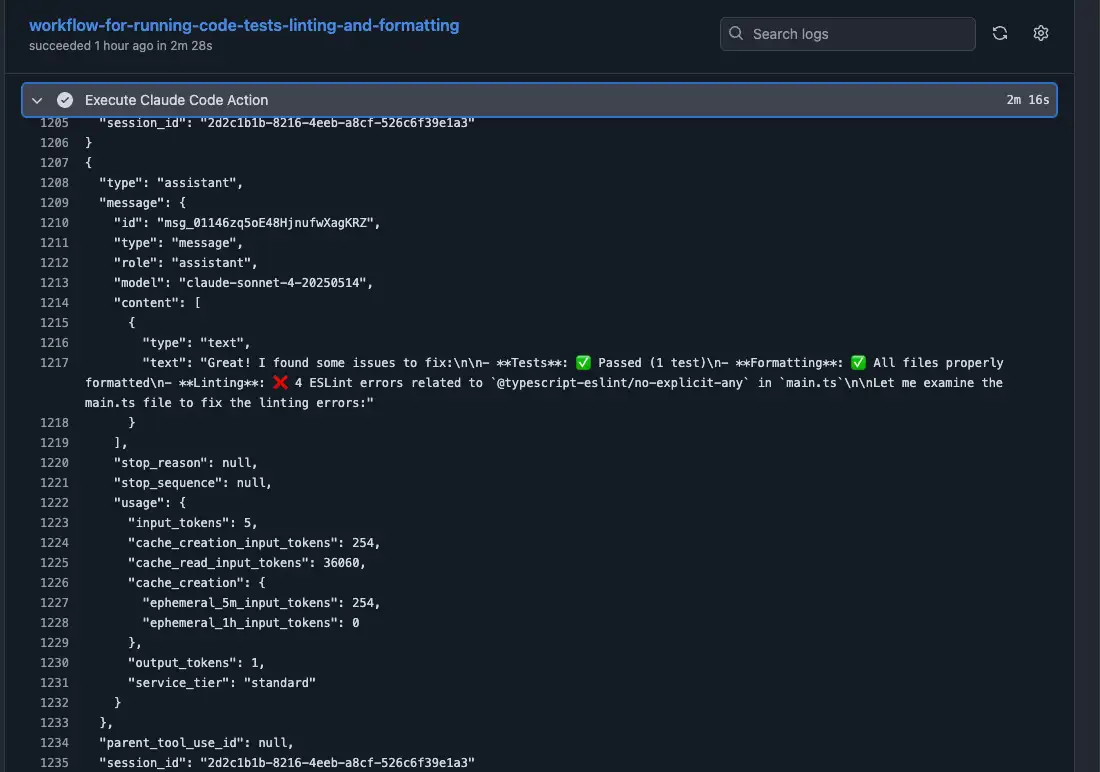Click the "usage": { line
The width and height of the screenshot is (1100, 772).
tap(149, 503)
